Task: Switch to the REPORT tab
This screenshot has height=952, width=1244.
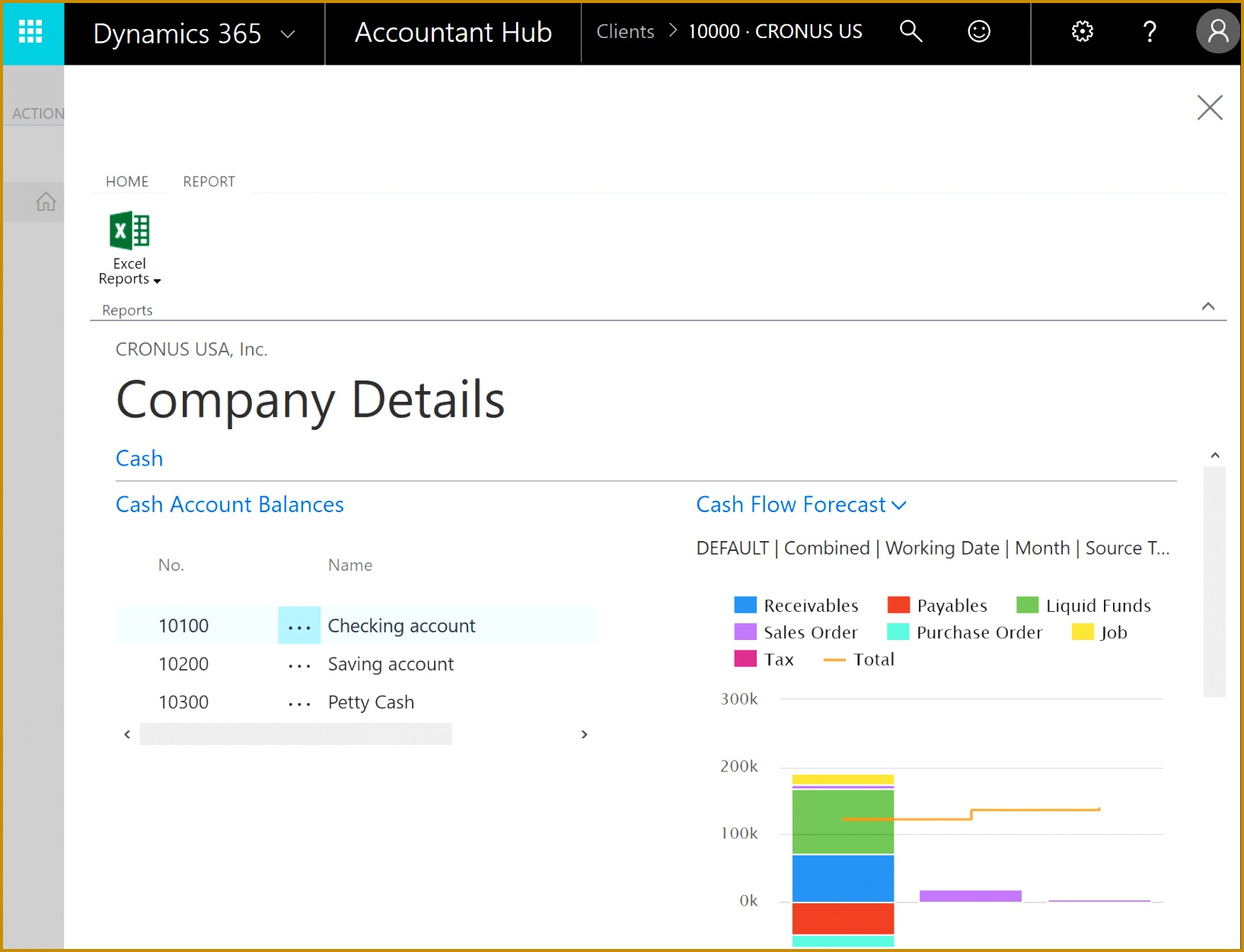Action: (209, 182)
